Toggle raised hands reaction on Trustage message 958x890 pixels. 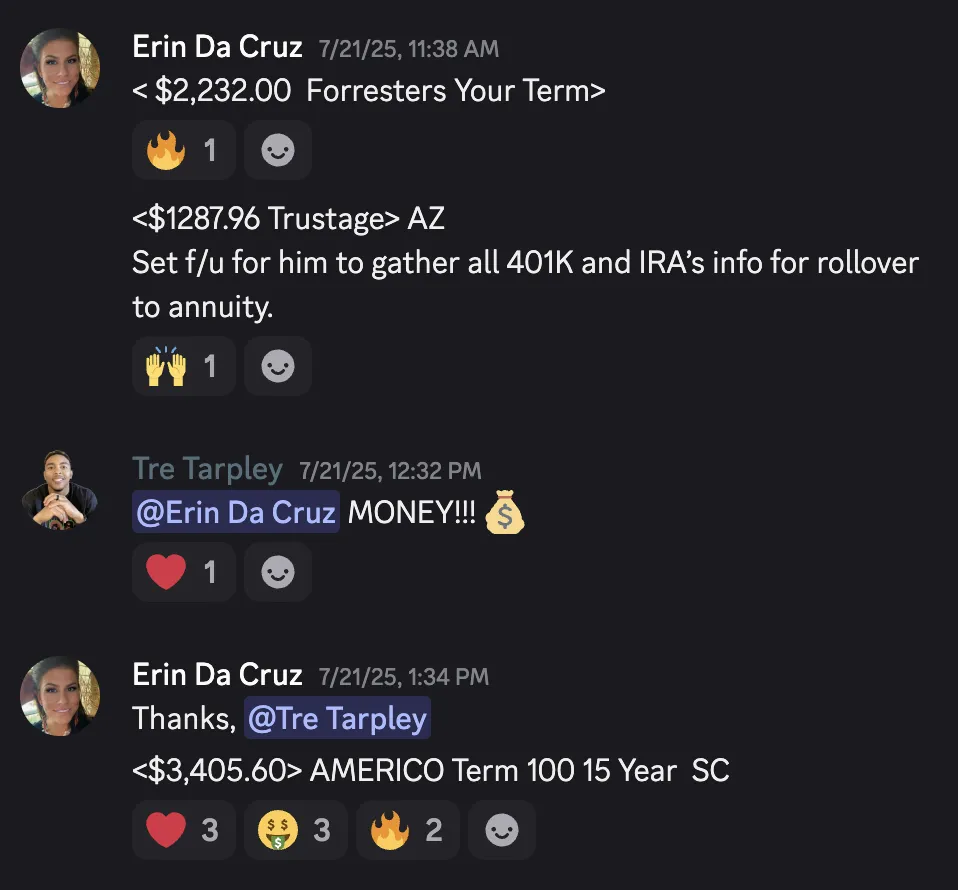(184, 366)
